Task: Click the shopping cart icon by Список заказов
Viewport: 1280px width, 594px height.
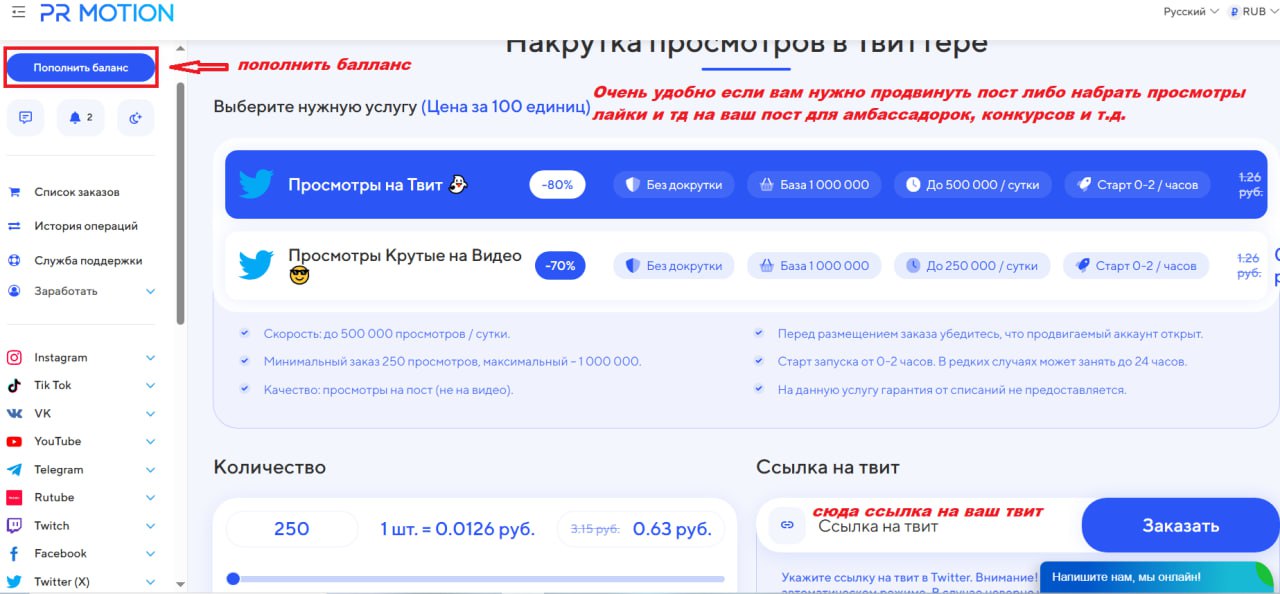Action: pyautogui.click(x=15, y=192)
